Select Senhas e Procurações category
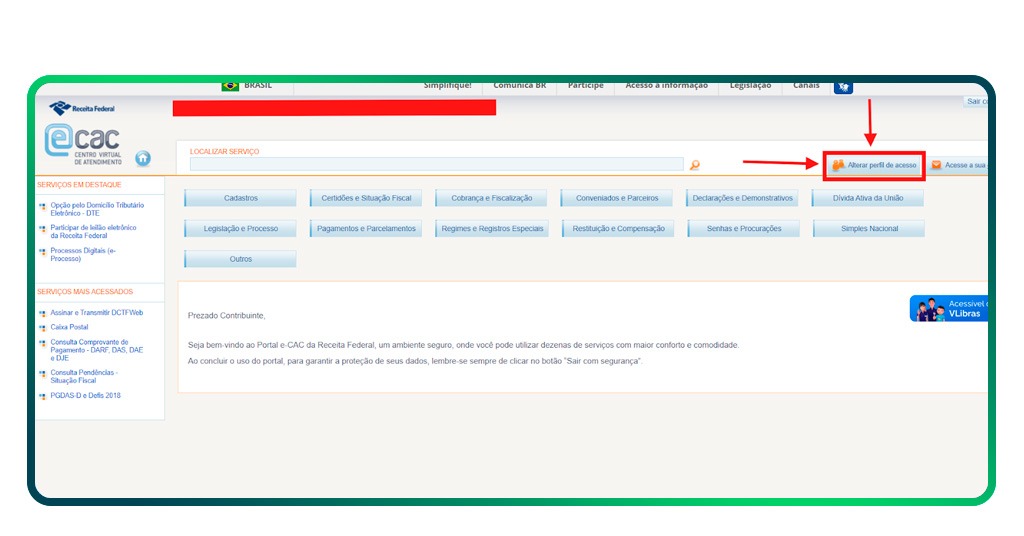This screenshot has height=536, width=1024. 744,229
